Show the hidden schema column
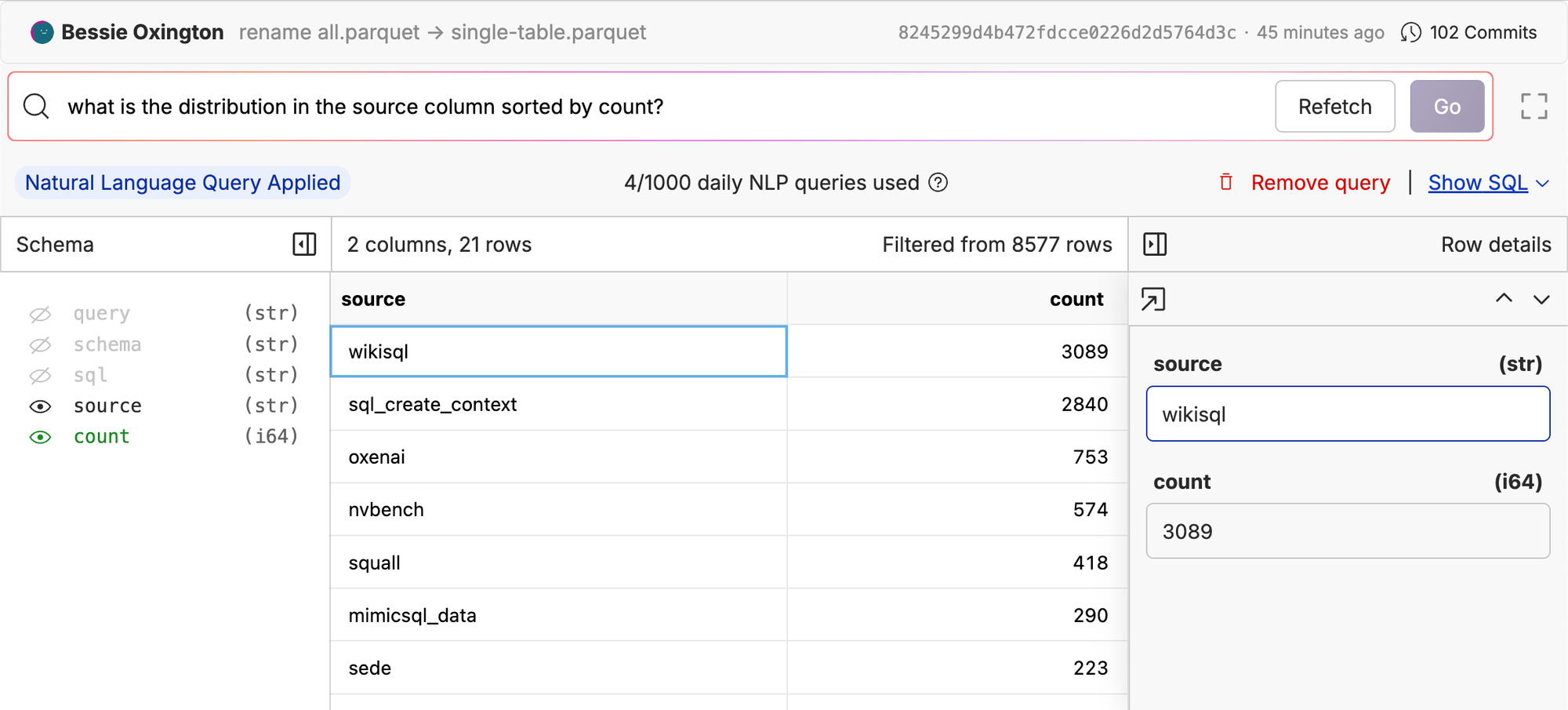The height and width of the screenshot is (710, 1568). click(x=41, y=344)
